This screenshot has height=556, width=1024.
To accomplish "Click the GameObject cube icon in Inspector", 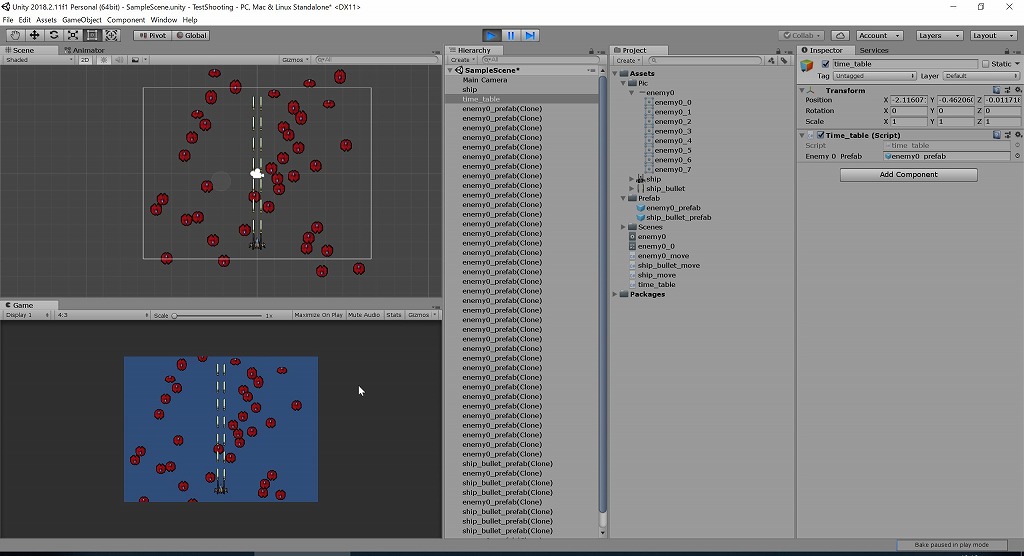I will click(807, 66).
